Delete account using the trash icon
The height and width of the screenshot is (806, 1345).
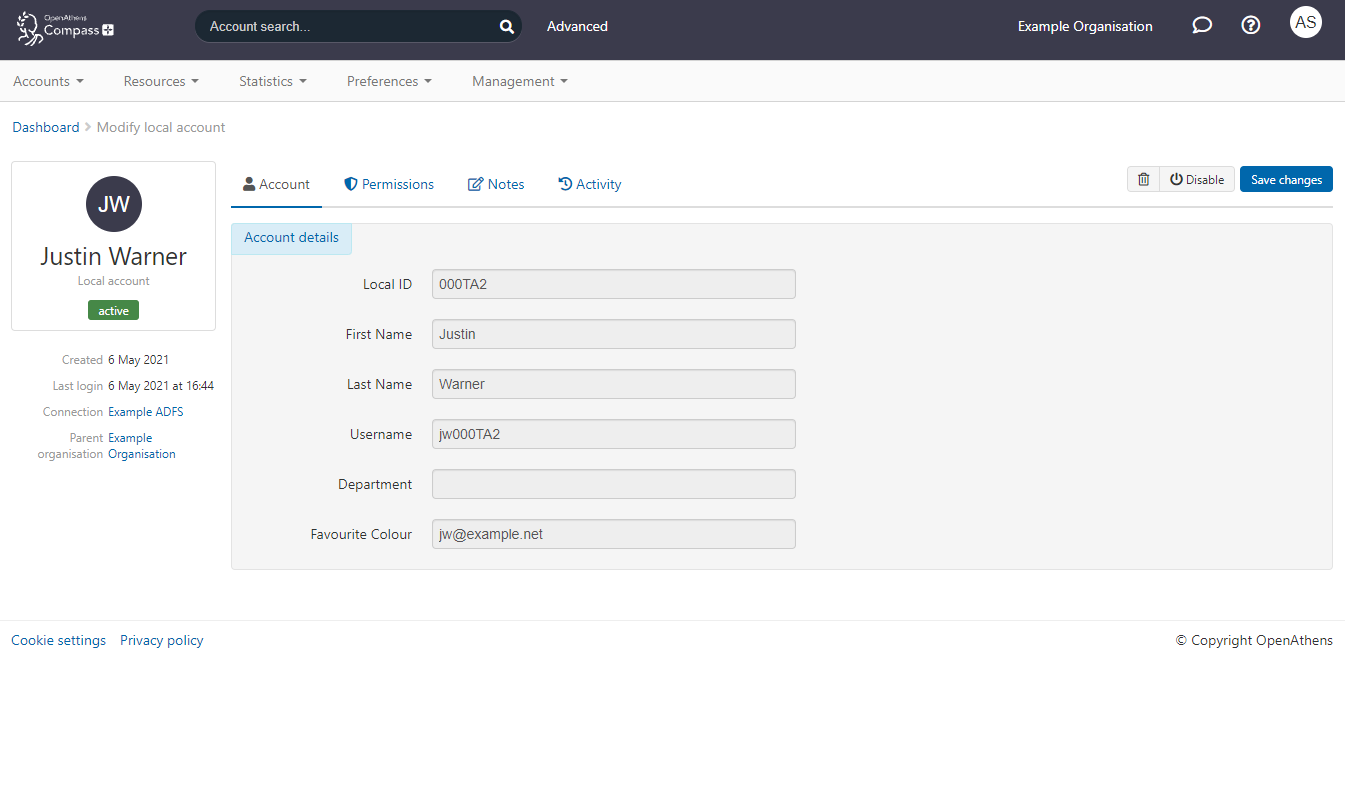pos(1143,179)
